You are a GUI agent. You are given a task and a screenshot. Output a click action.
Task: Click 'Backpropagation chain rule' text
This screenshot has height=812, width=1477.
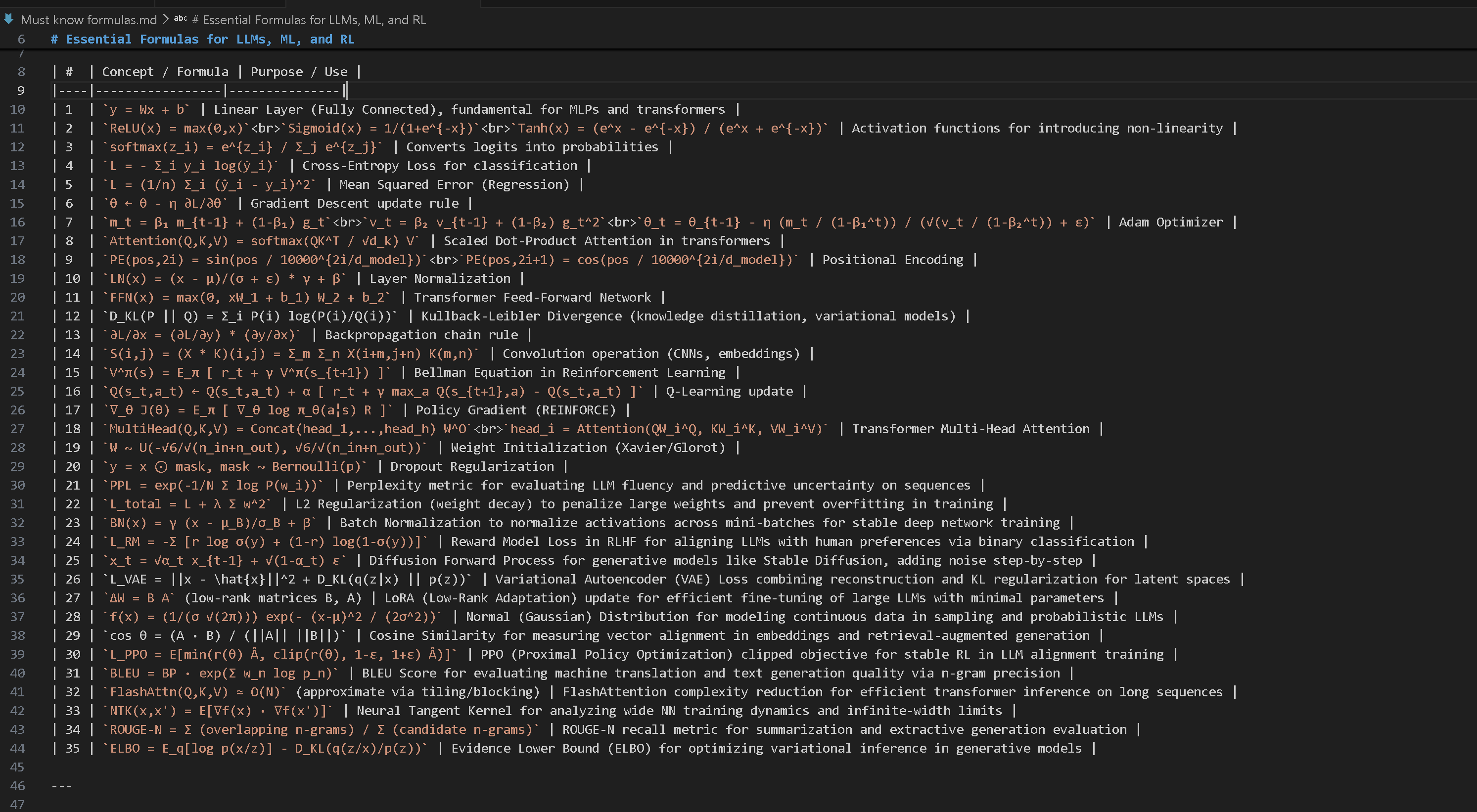coord(421,335)
